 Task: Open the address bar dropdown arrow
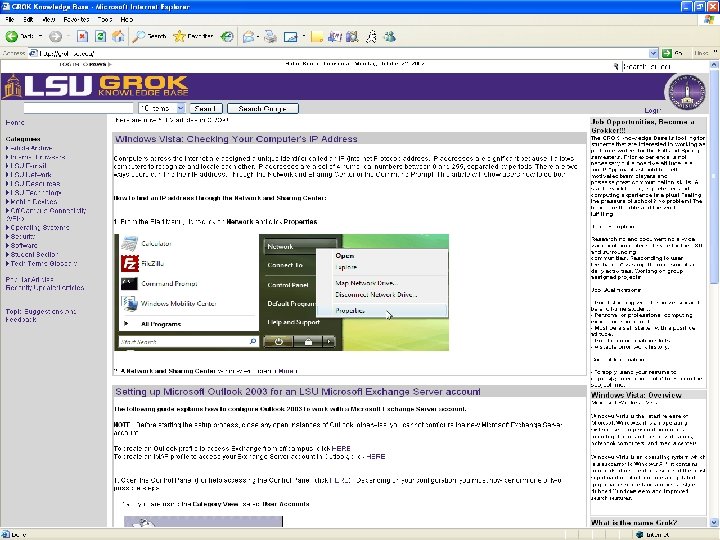(653, 53)
